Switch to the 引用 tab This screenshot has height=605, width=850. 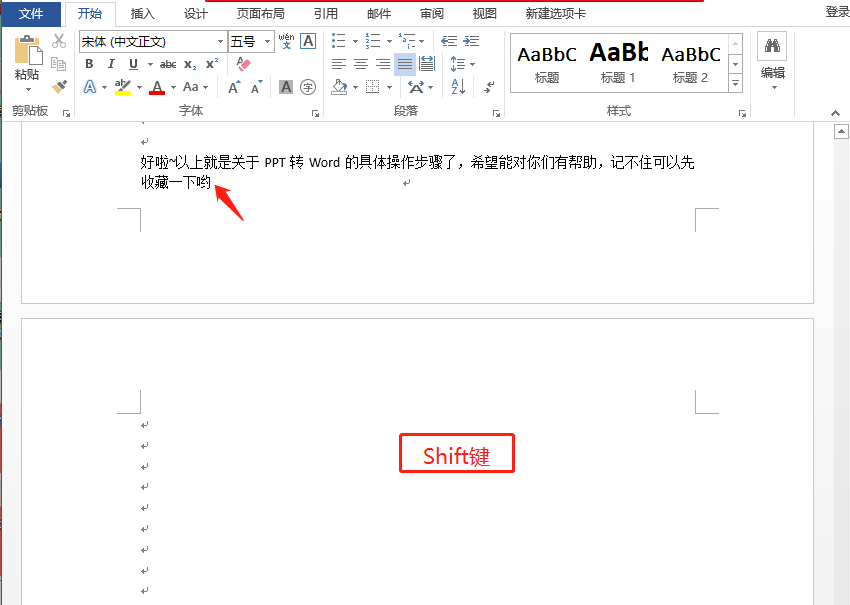coord(326,14)
